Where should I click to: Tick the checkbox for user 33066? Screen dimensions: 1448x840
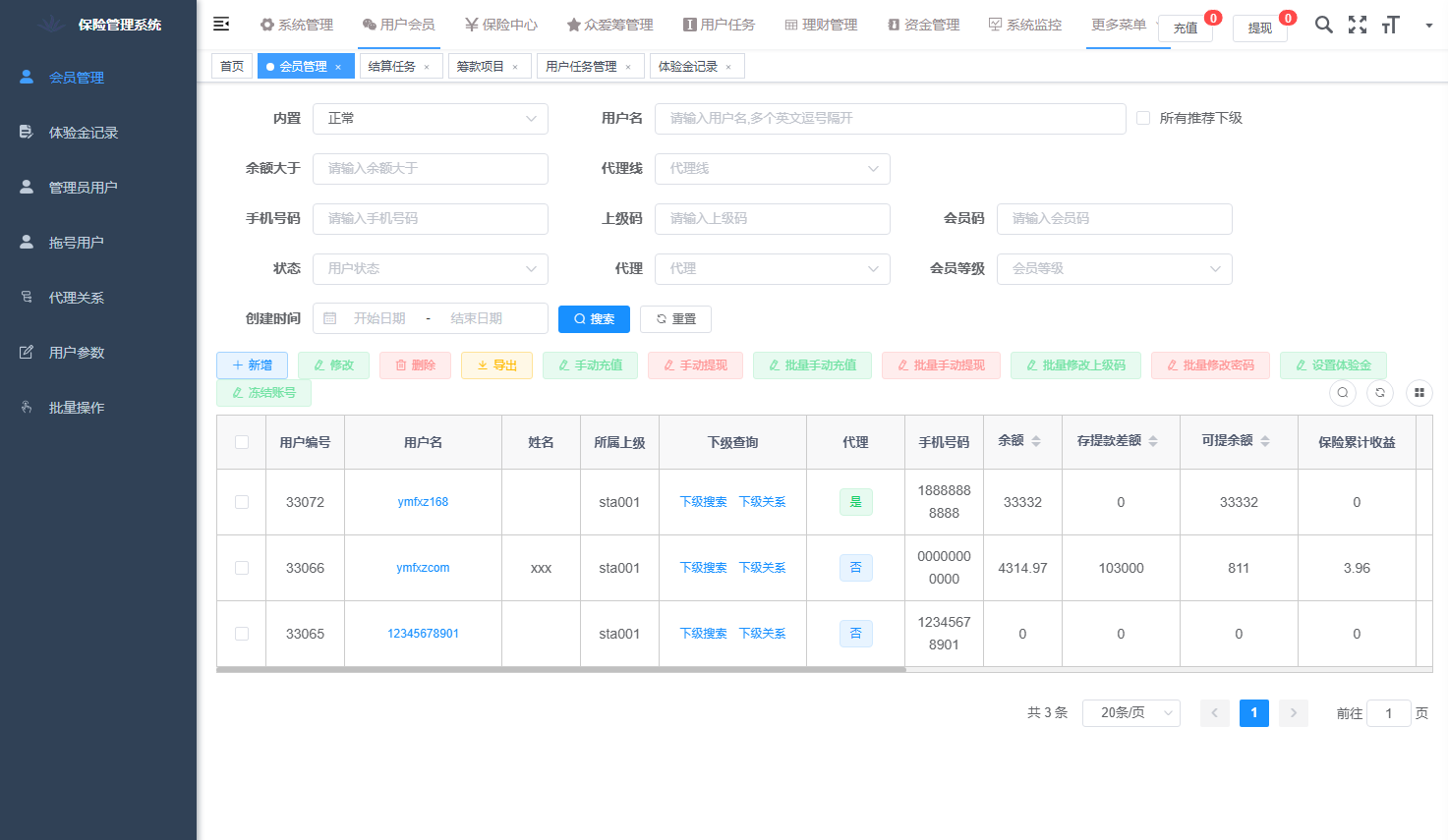(x=242, y=568)
